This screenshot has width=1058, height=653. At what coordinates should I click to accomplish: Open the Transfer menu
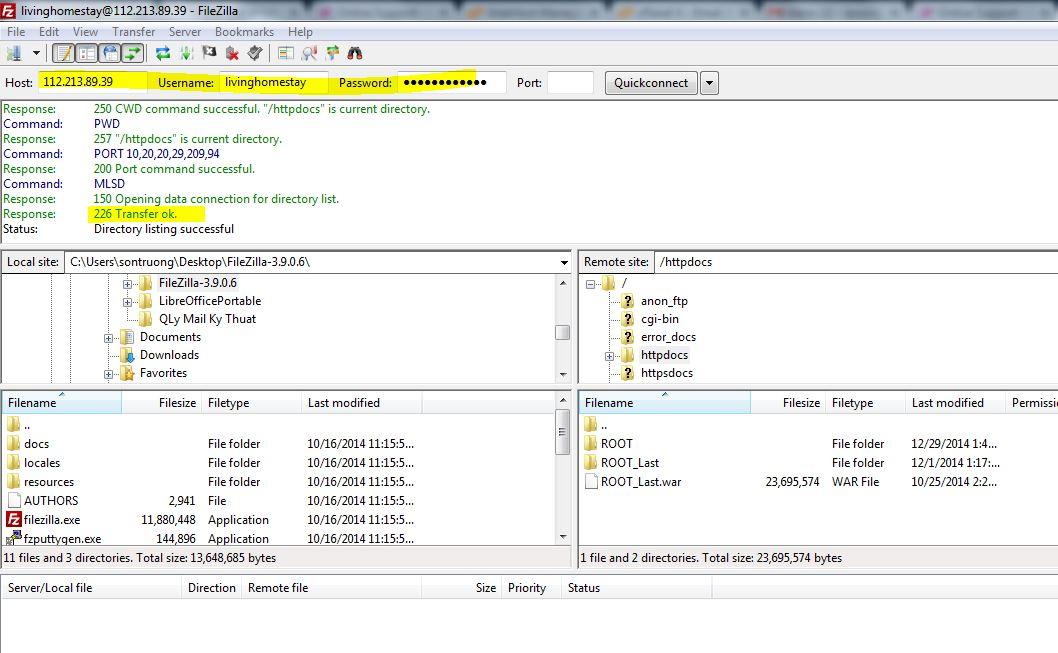pos(134,32)
